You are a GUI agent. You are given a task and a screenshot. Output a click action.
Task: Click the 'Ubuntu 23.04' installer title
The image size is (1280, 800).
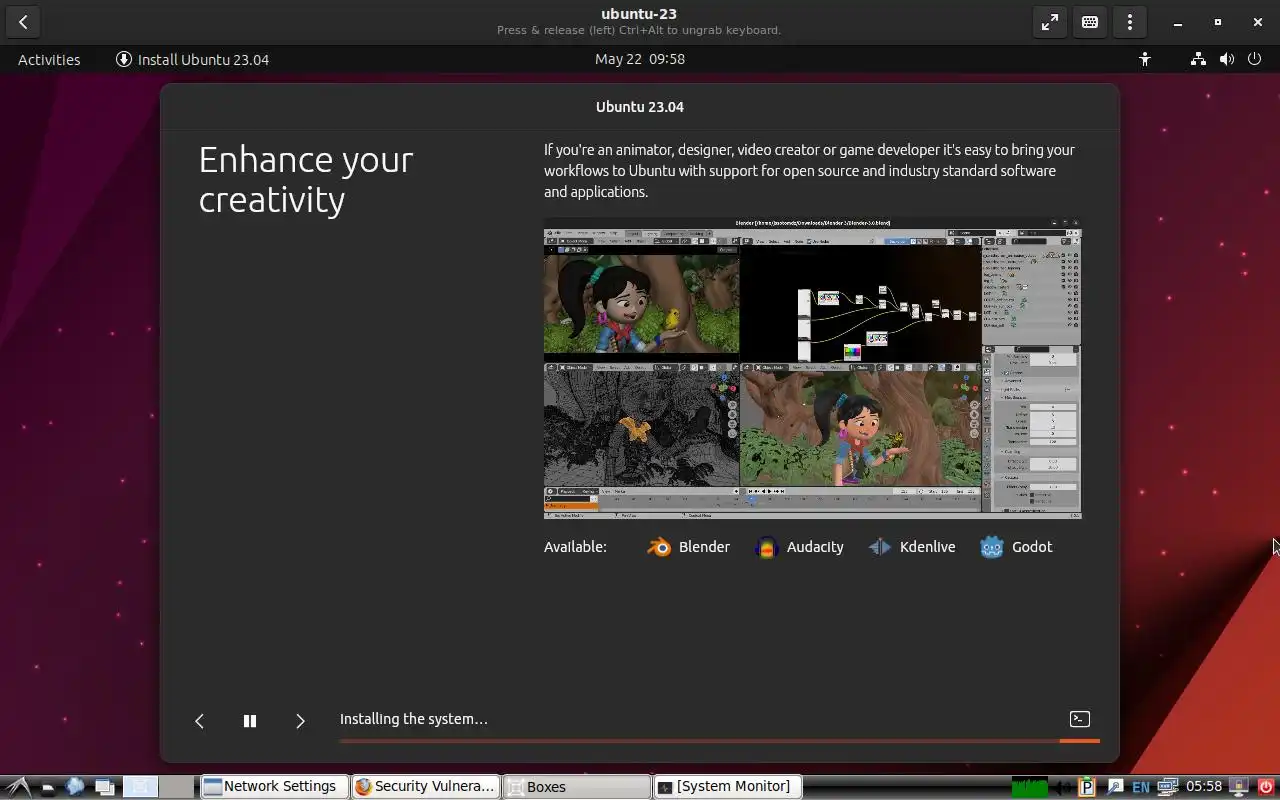point(640,107)
